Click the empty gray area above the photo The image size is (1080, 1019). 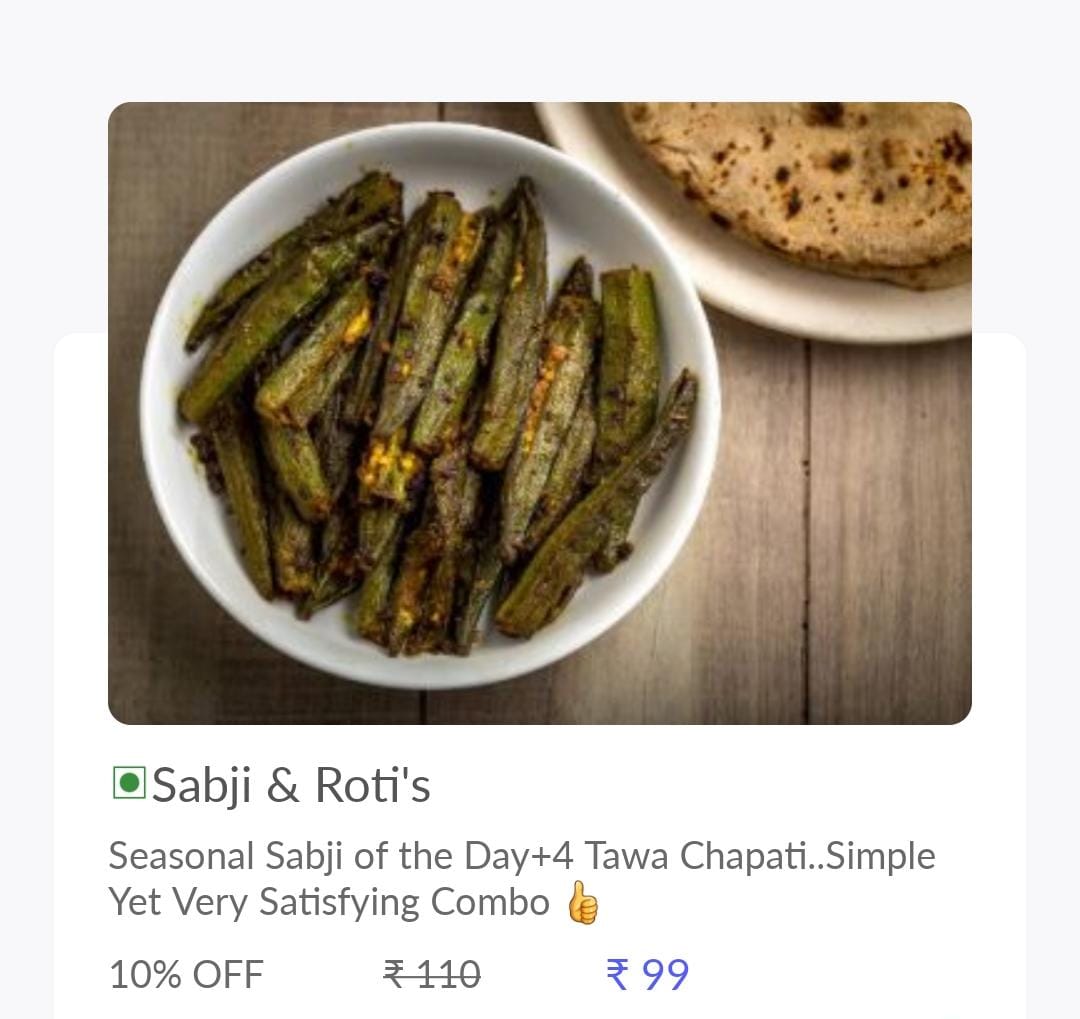click(540, 50)
